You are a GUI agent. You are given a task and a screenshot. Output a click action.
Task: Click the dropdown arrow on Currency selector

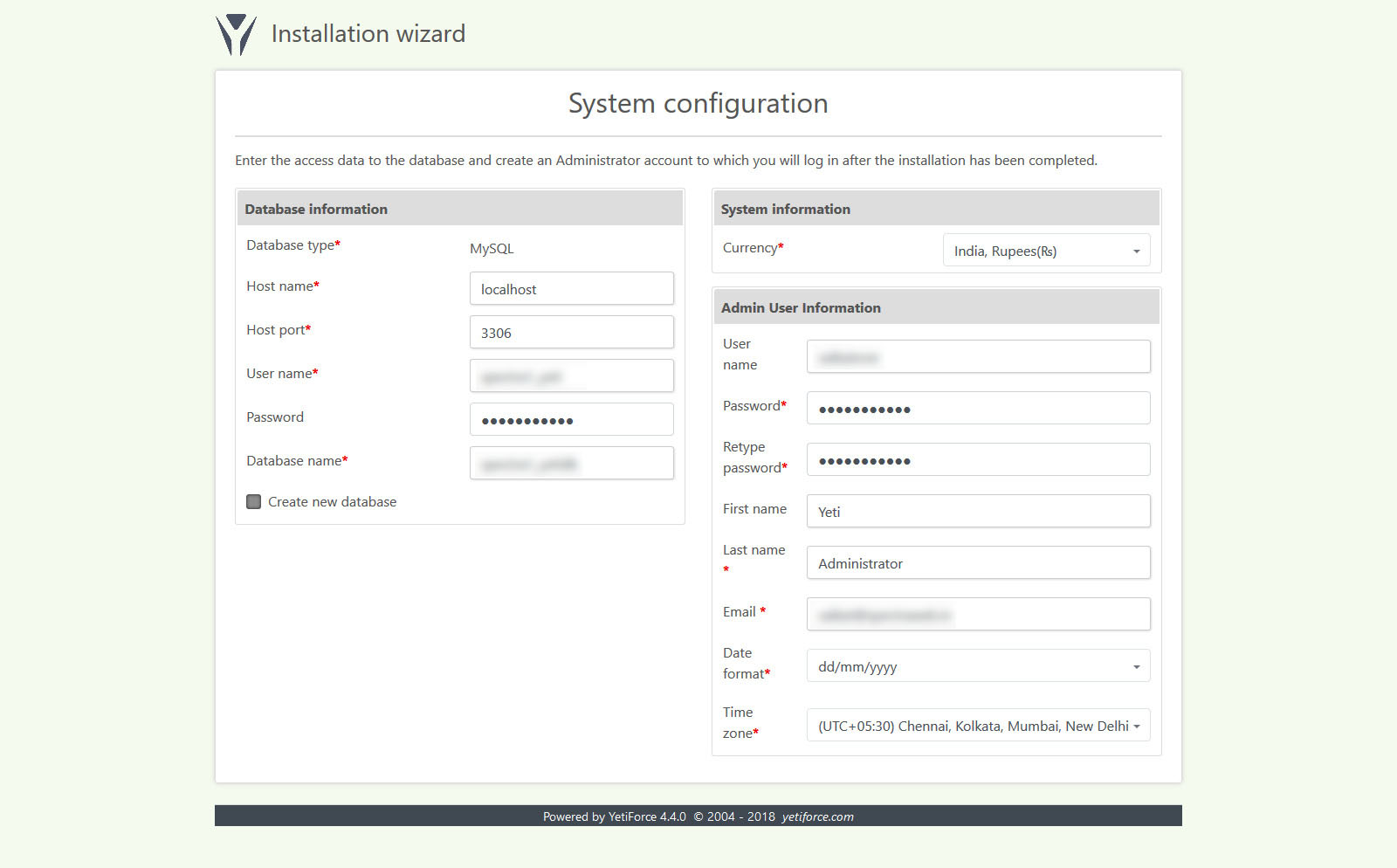pos(1138,251)
